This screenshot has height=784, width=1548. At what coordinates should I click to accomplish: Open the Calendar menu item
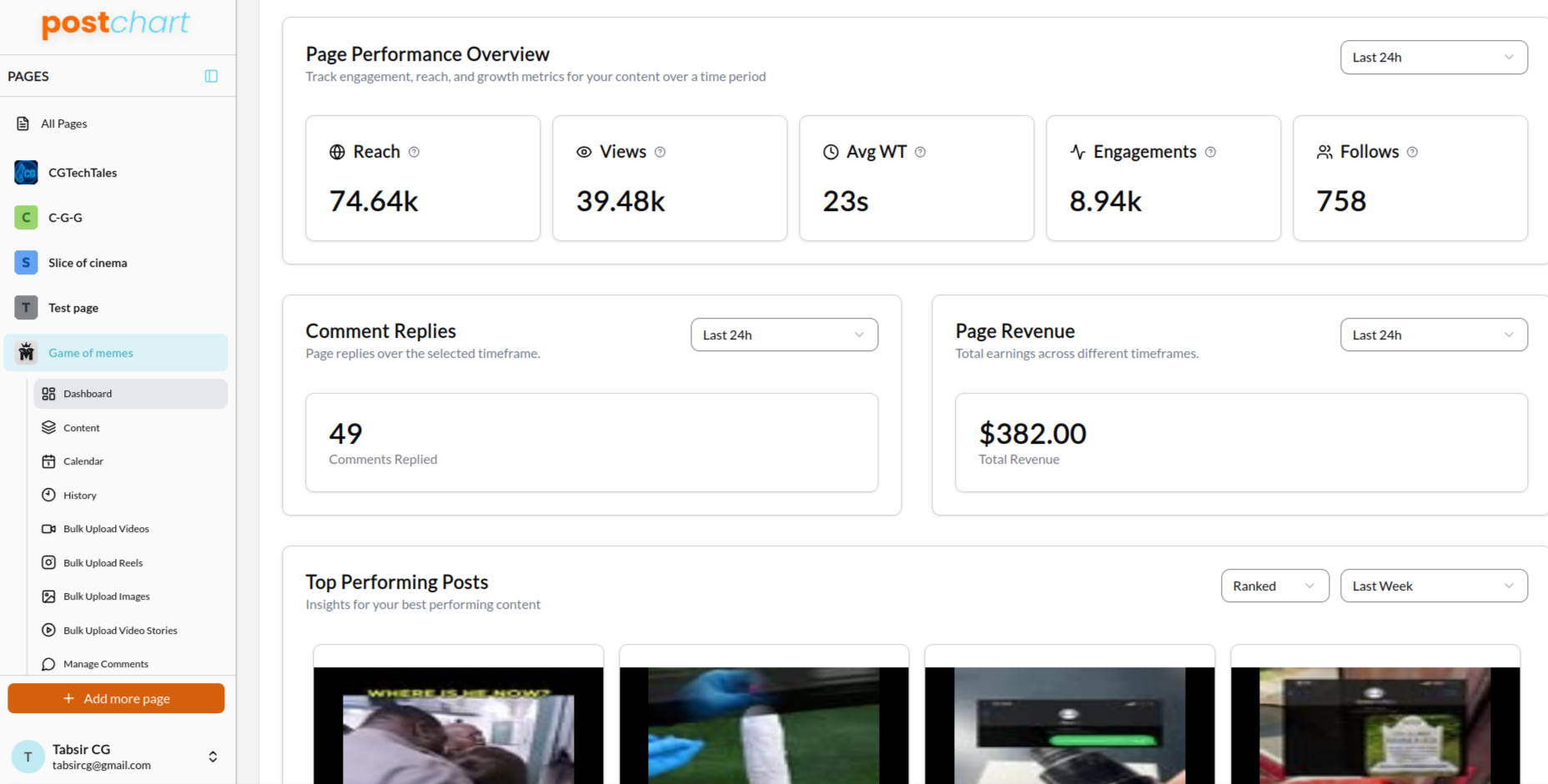coord(83,461)
